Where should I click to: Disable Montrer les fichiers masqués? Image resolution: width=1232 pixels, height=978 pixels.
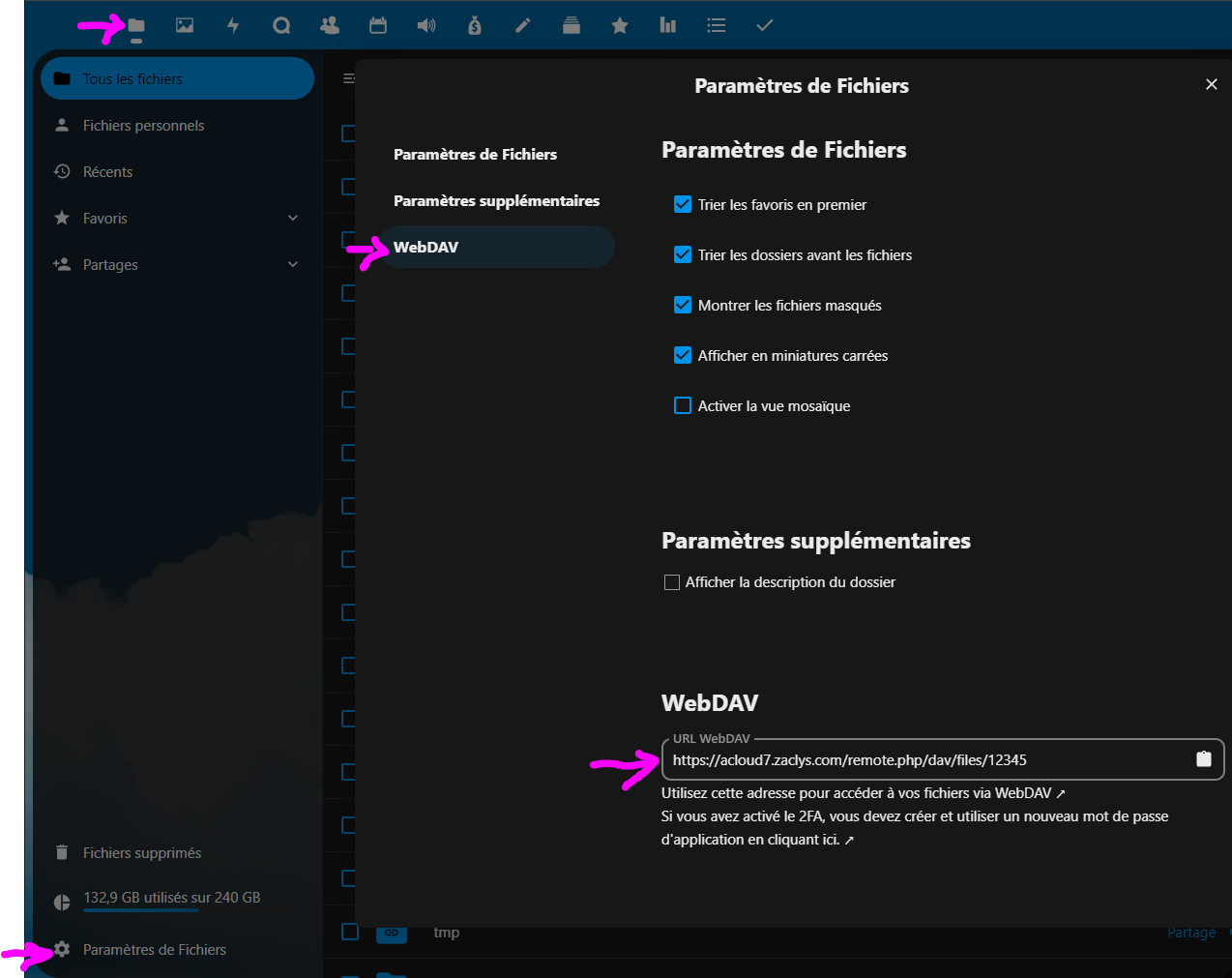[x=683, y=305]
